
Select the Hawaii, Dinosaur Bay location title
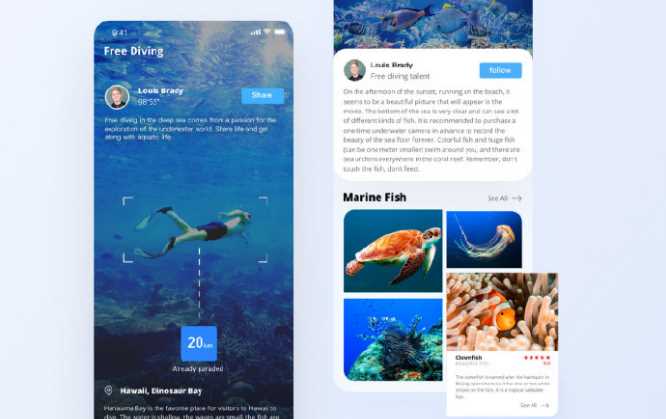161,391
